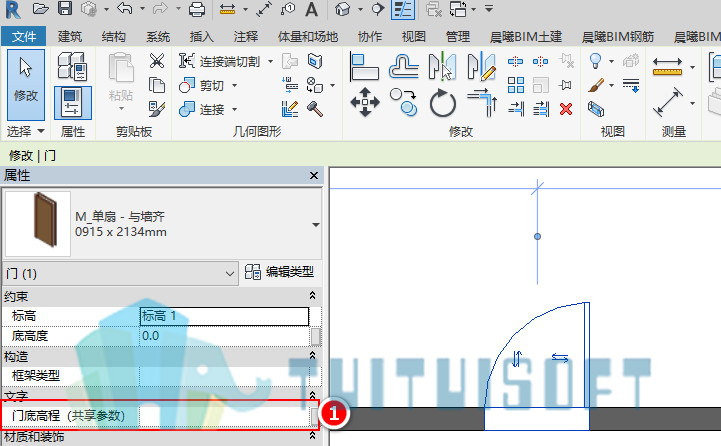The width and height of the screenshot is (721, 446).
Task: Open the Properties palette button
Action: pyautogui.click(x=73, y=103)
